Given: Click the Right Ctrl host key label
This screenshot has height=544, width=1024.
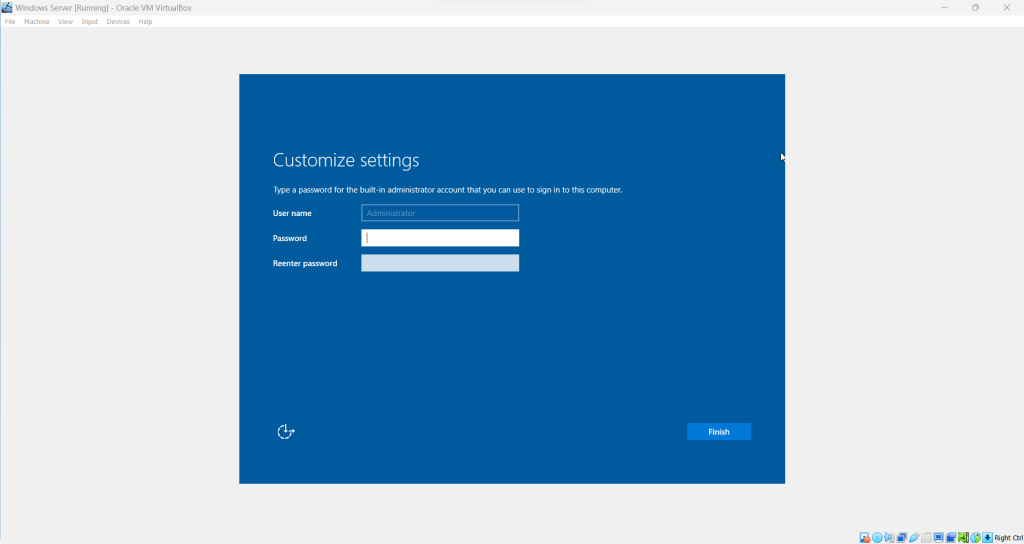Looking at the screenshot, I should point(1009,538).
